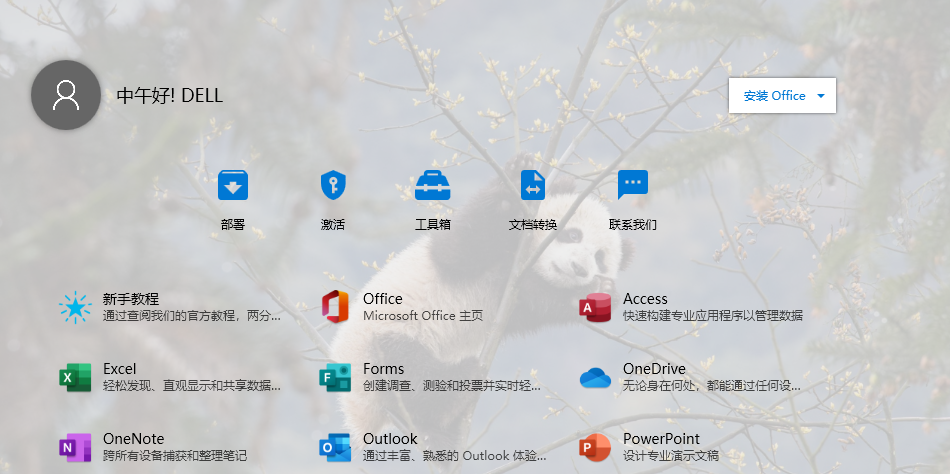
Task: Click the 部署 label
Action: 233,225
